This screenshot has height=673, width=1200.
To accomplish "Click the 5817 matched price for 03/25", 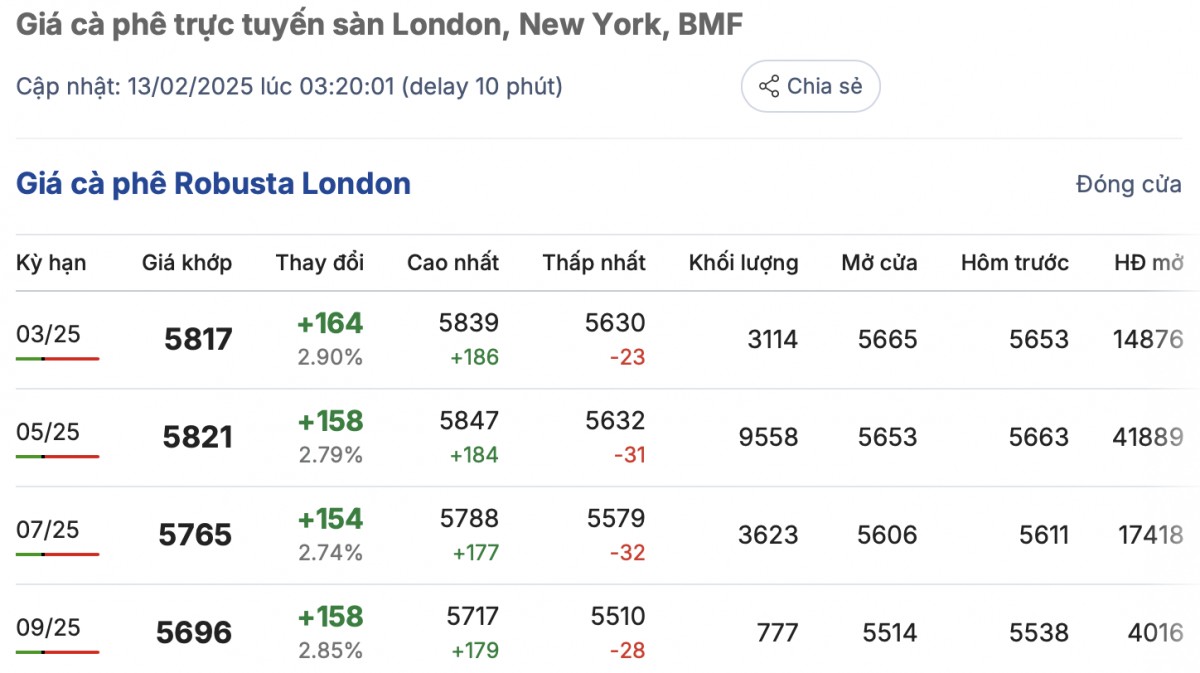I will pos(198,340).
